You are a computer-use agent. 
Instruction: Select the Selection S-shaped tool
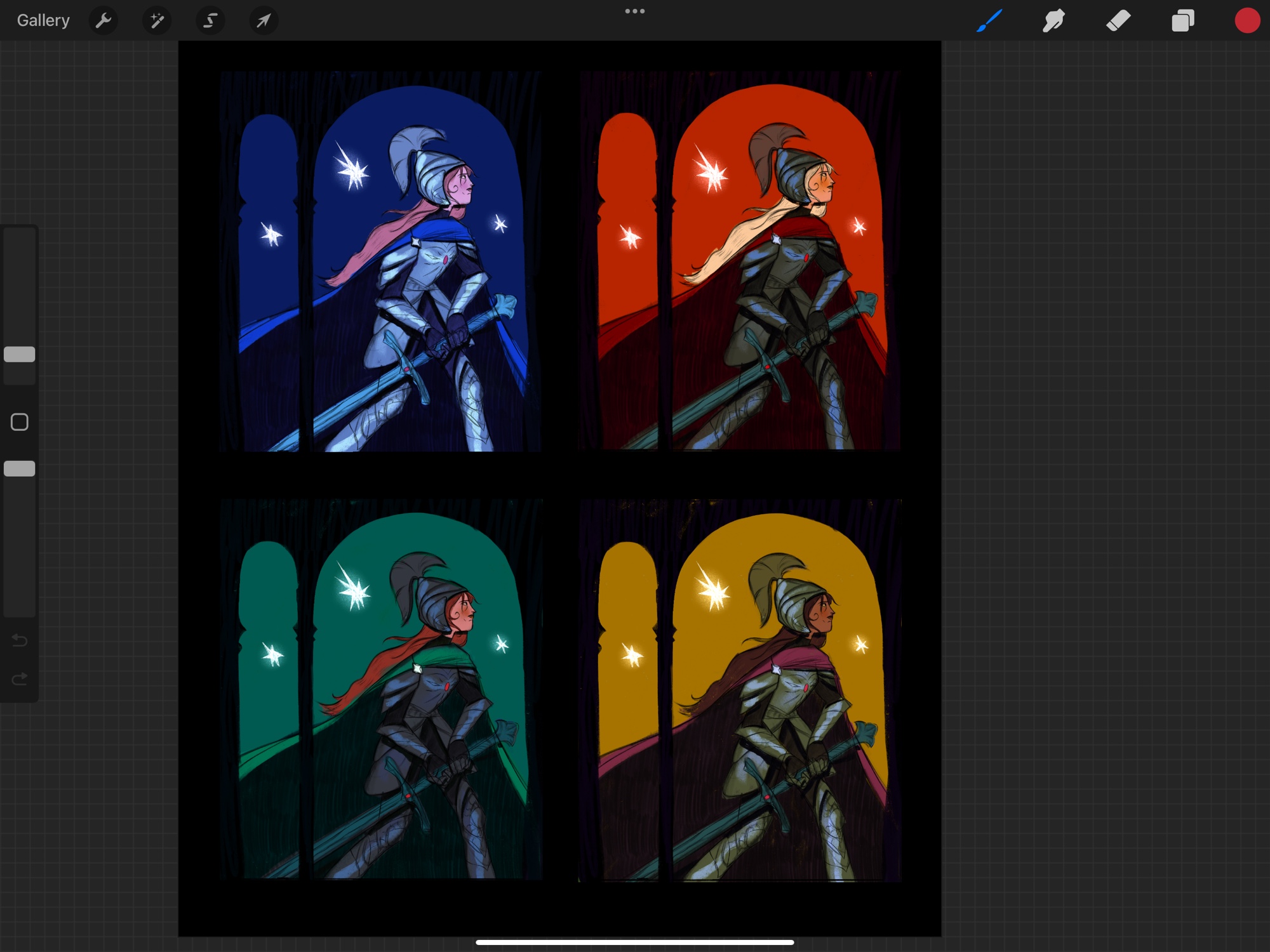(210, 21)
